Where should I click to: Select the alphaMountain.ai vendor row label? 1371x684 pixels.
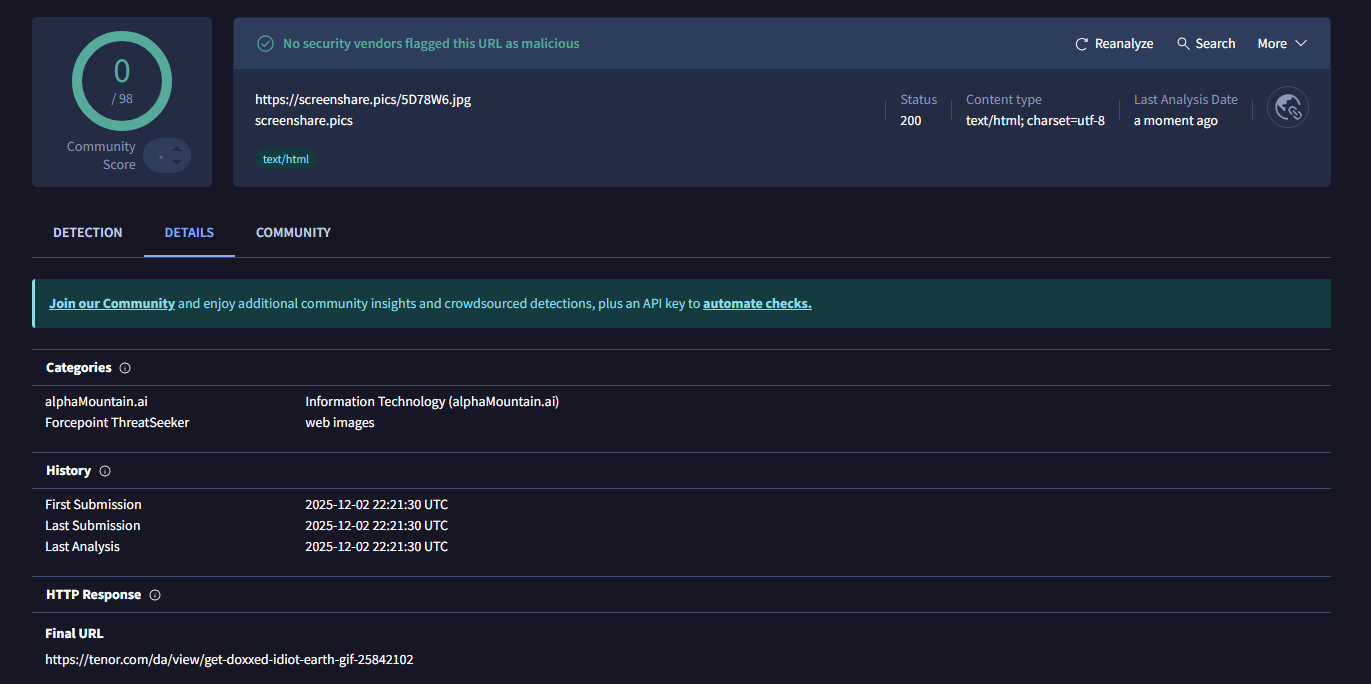pos(96,402)
